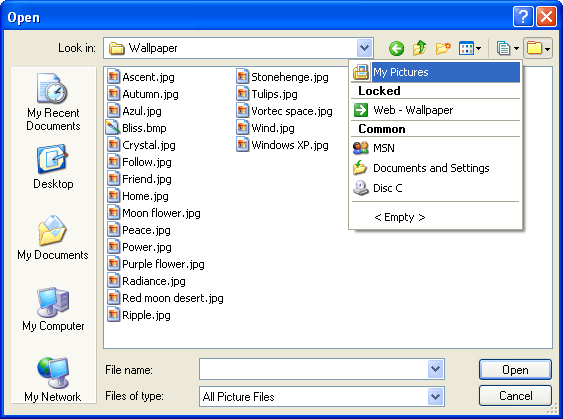This screenshot has height=419, width=563.
Task: Select the Friend.jpg file icon
Action: point(113,179)
